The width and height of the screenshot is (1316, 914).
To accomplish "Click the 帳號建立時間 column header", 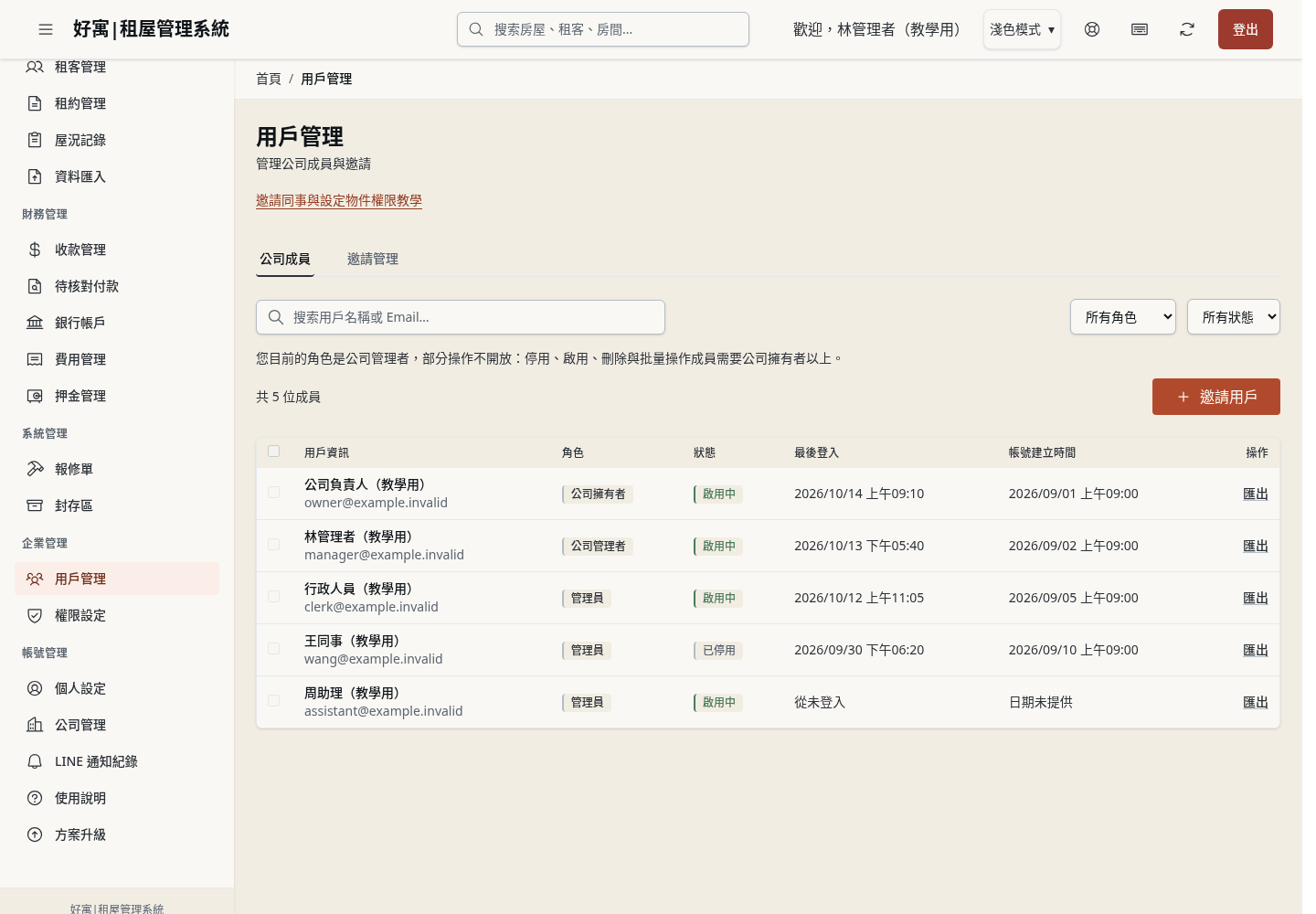I will (x=1042, y=452).
